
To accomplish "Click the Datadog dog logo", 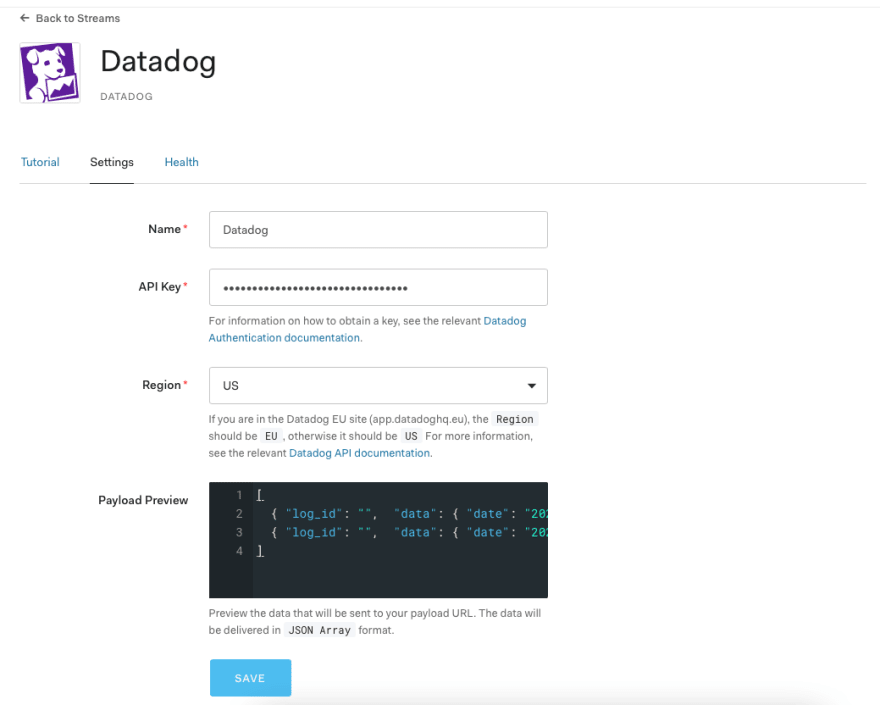I will click(50, 72).
